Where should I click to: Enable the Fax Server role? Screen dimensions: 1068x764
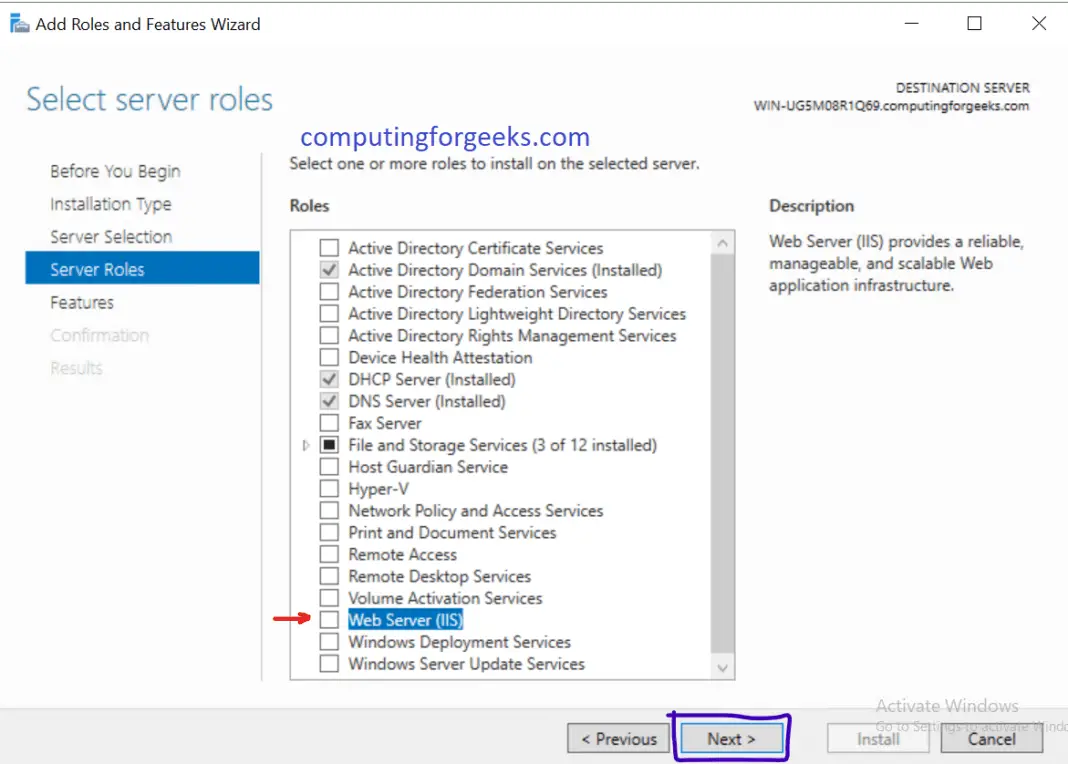[x=329, y=423]
